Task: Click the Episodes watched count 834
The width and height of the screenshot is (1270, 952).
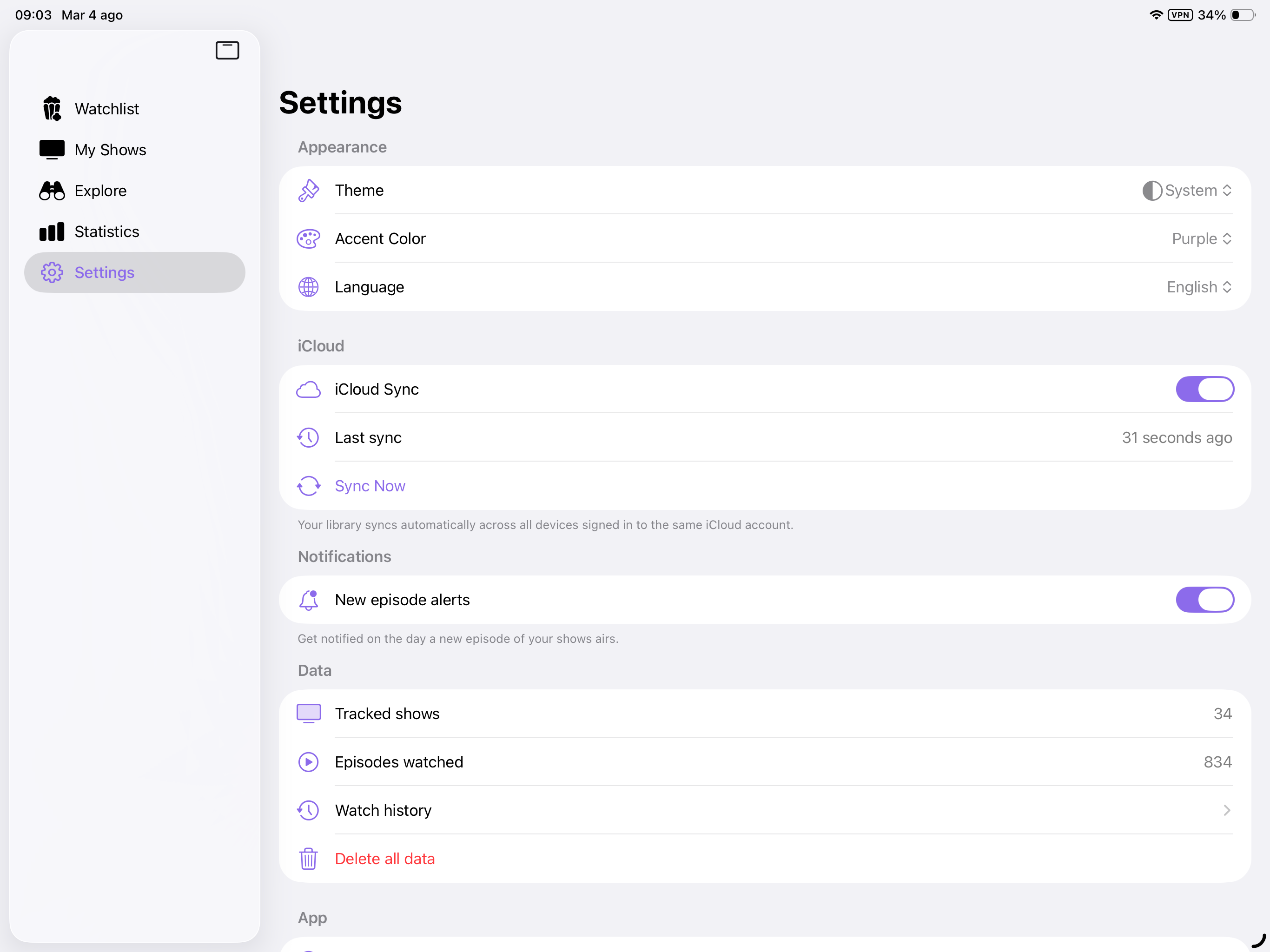Action: pos(1217,762)
